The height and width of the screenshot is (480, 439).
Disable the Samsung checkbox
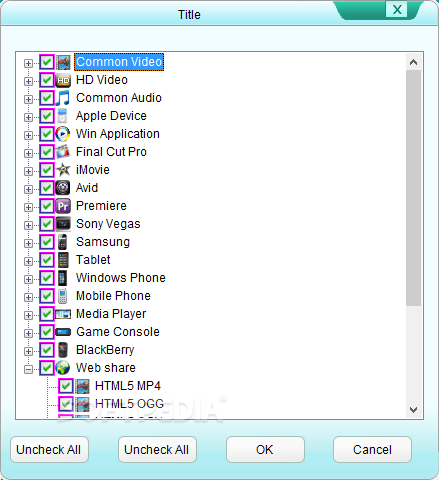tap(47, 242)
